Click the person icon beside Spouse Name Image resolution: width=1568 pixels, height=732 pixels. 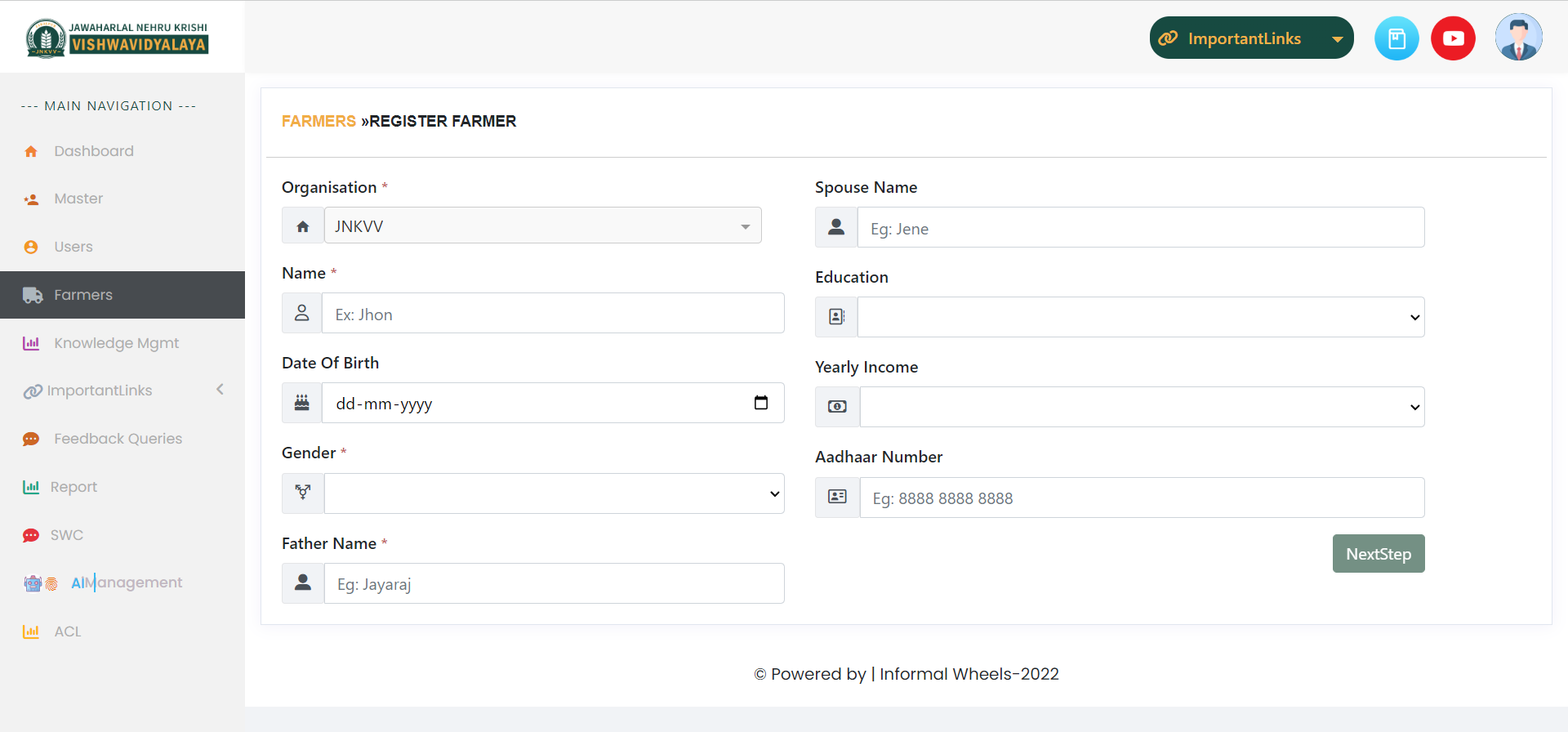coord(836,227)
